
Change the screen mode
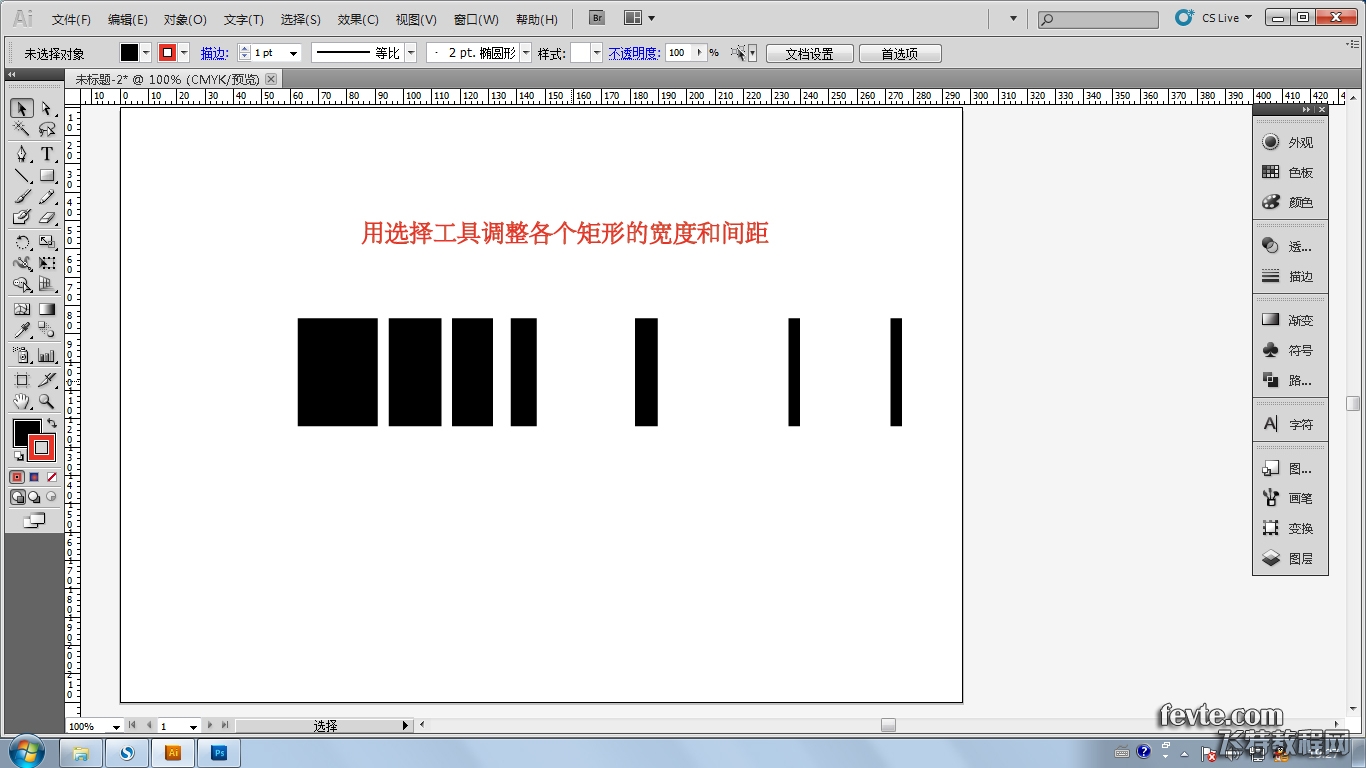point(34,520)
